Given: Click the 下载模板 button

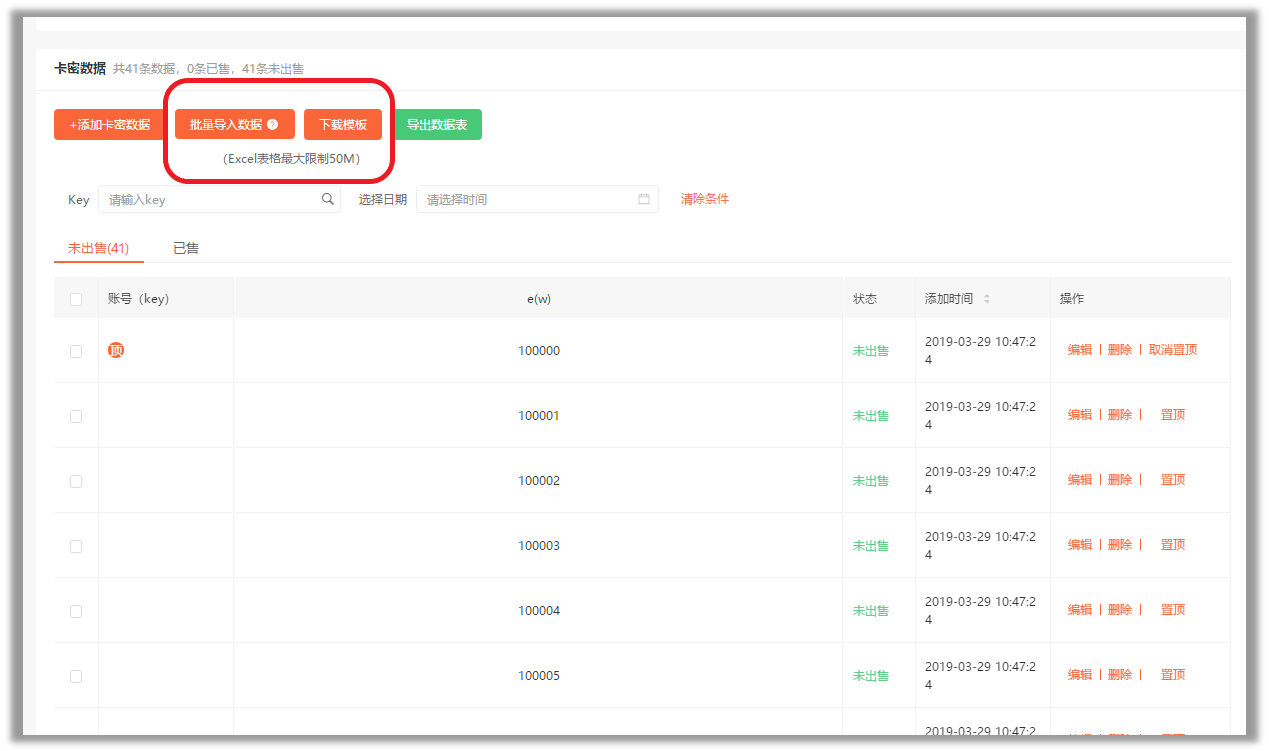Looking at the screenshot, I should pyautogui.click(x=343, y=125).
